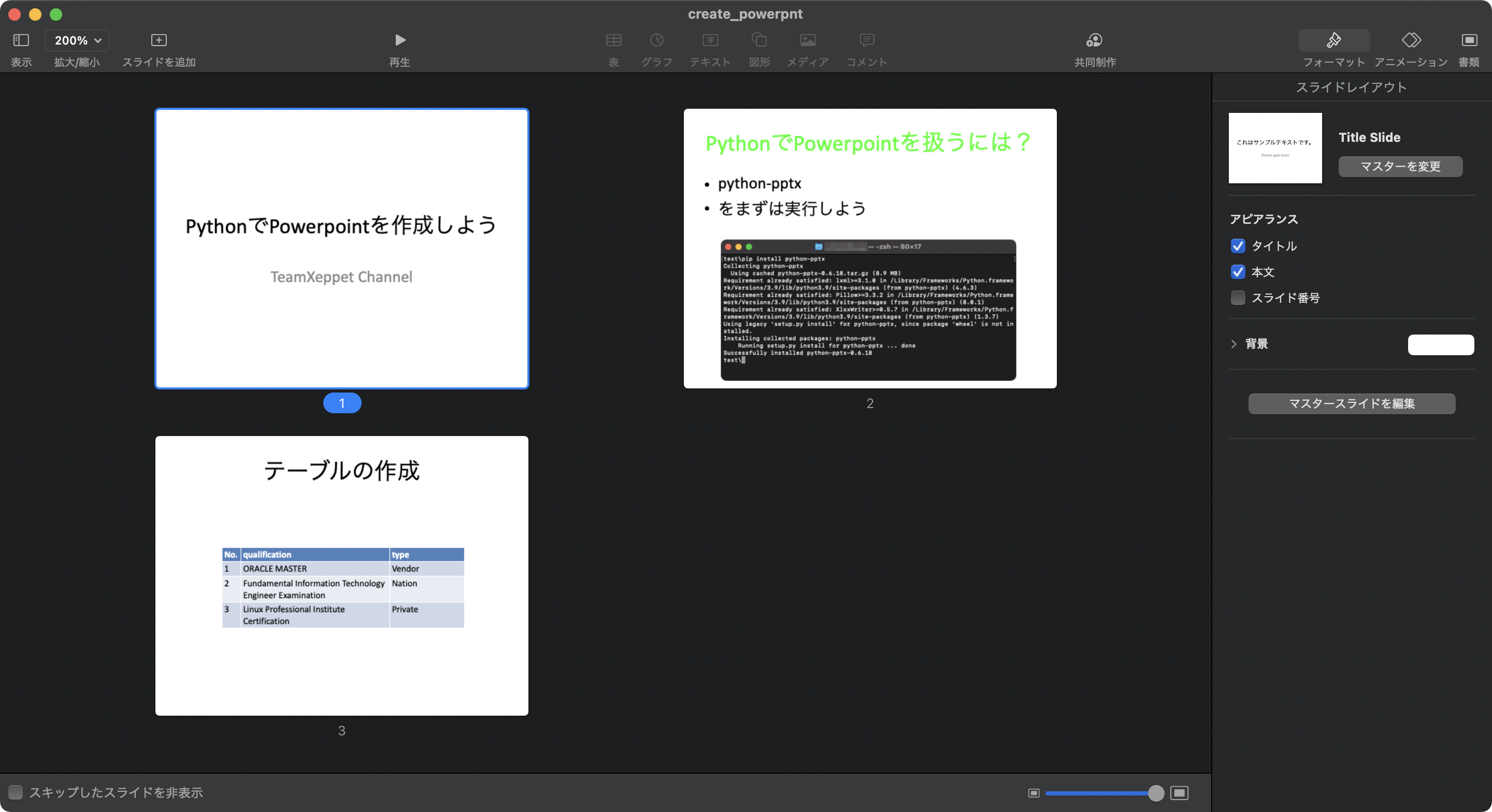Click the マスタースライドを編集 button
Image resolution: width=1492 pixels, height=812 pixels.
point(1351,404)
